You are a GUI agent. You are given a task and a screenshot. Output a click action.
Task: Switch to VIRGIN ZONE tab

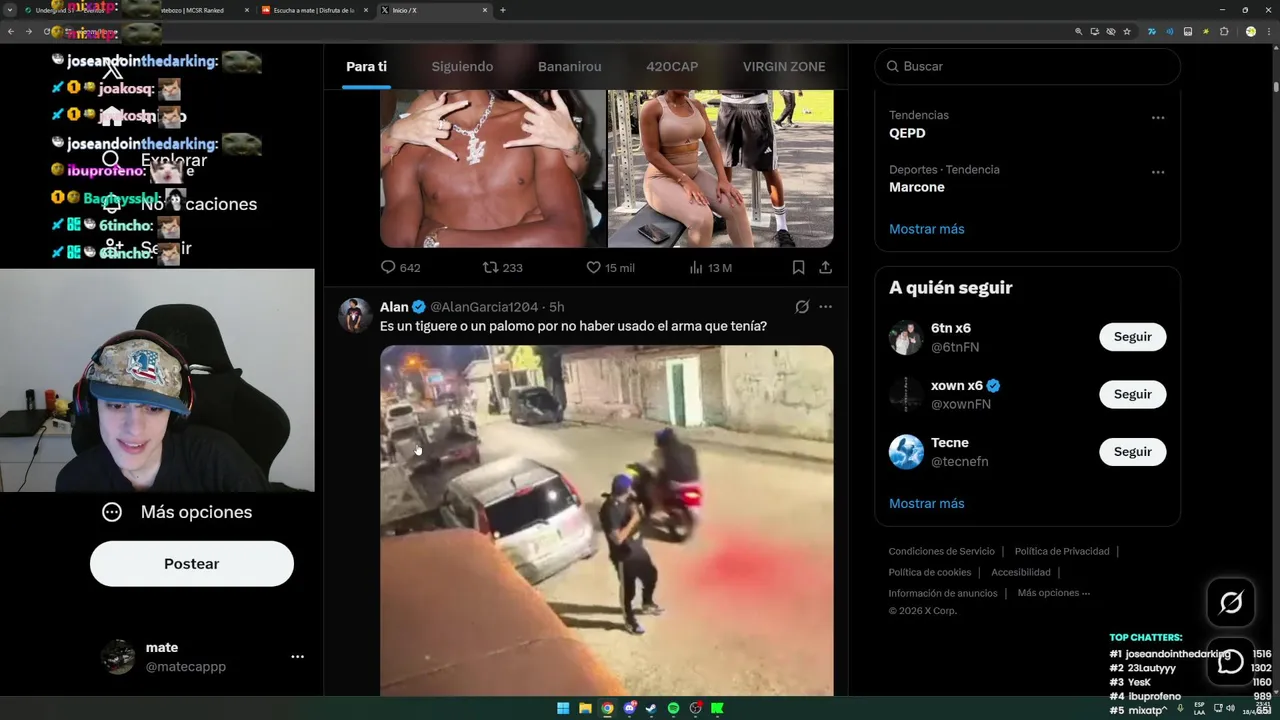pyautogui.click(x=784, y=66)
